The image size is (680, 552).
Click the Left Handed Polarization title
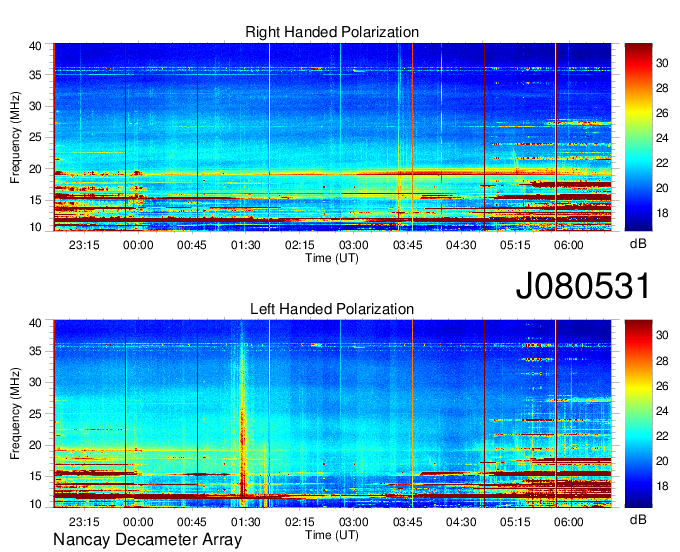coord(332,309)
